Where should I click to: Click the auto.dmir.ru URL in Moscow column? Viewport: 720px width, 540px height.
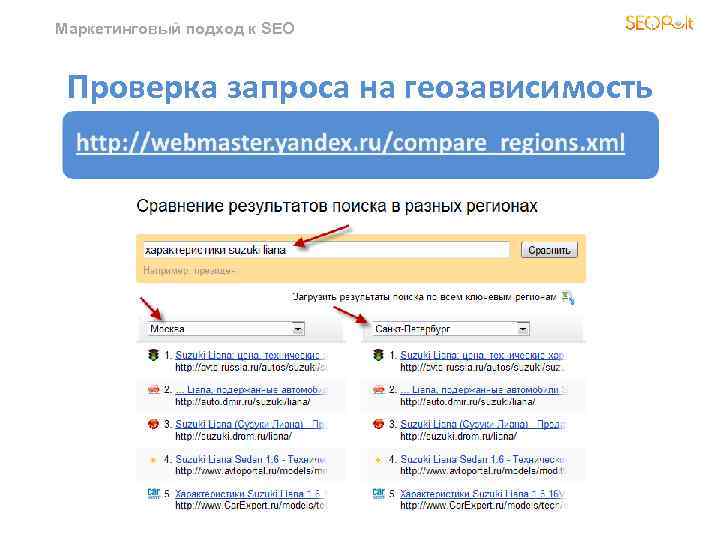243,402
